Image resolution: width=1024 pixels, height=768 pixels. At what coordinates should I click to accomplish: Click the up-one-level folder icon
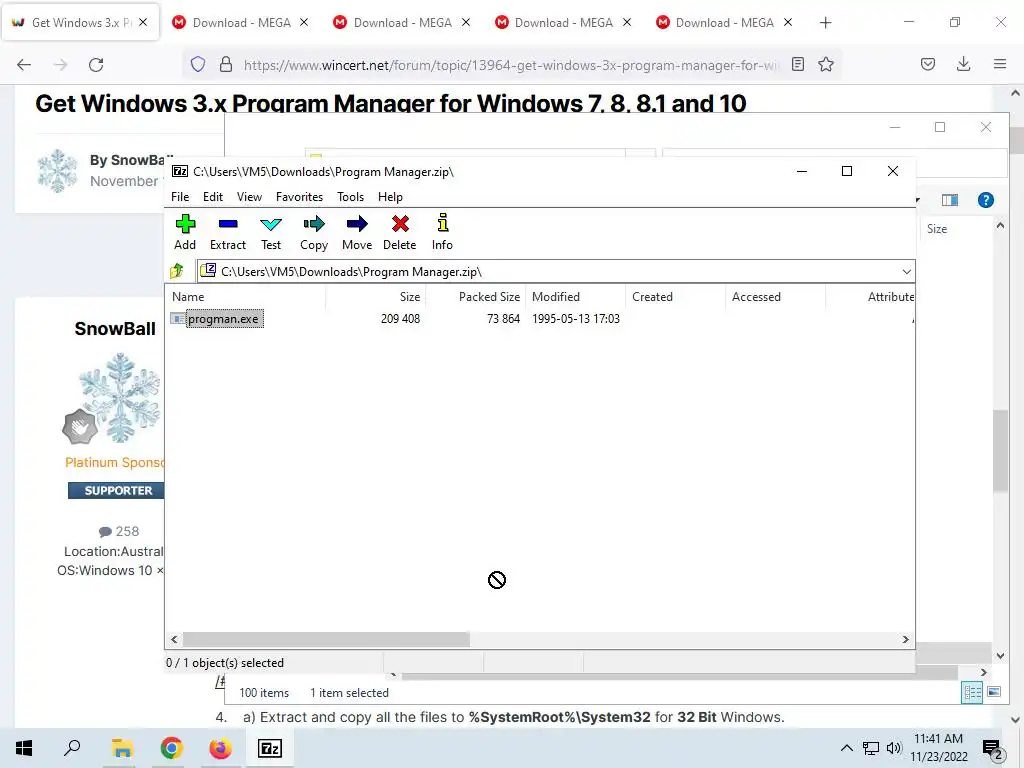tap(177, 271)
